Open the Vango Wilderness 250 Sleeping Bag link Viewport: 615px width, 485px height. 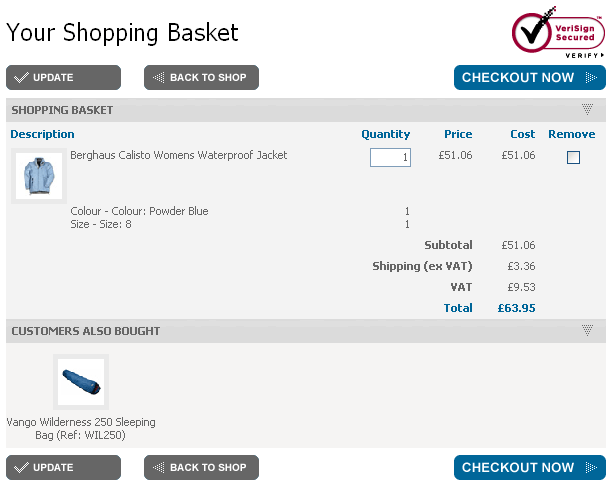pyautogui.click(x=80, y=428)
